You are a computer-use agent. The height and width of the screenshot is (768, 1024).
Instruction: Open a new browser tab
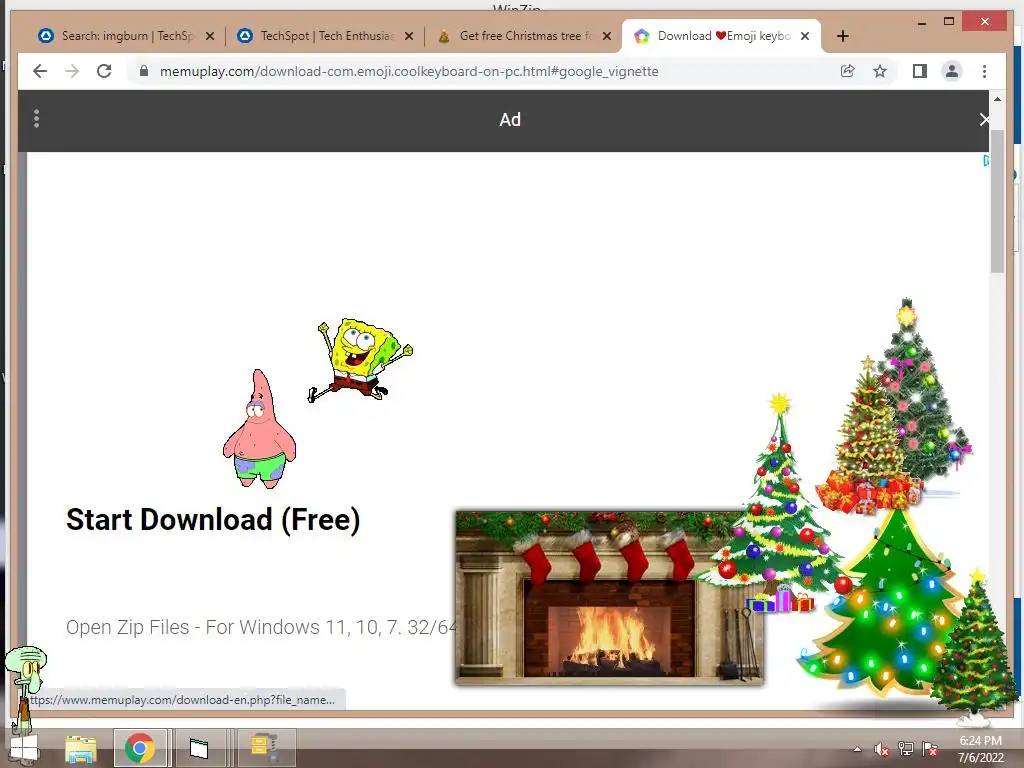coord(842,37)
